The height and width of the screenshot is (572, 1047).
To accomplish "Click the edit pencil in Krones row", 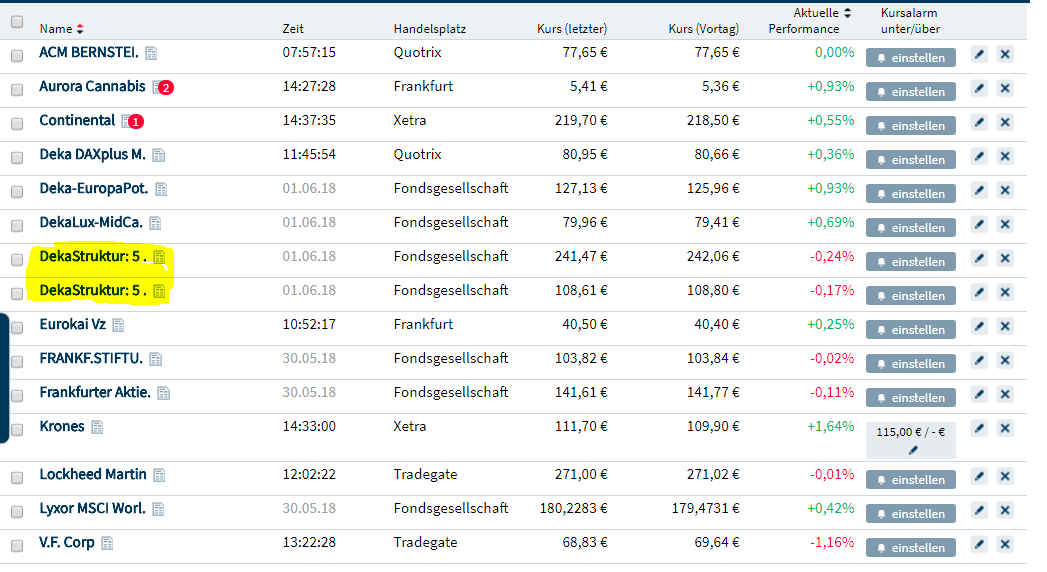I will [979, 428].
